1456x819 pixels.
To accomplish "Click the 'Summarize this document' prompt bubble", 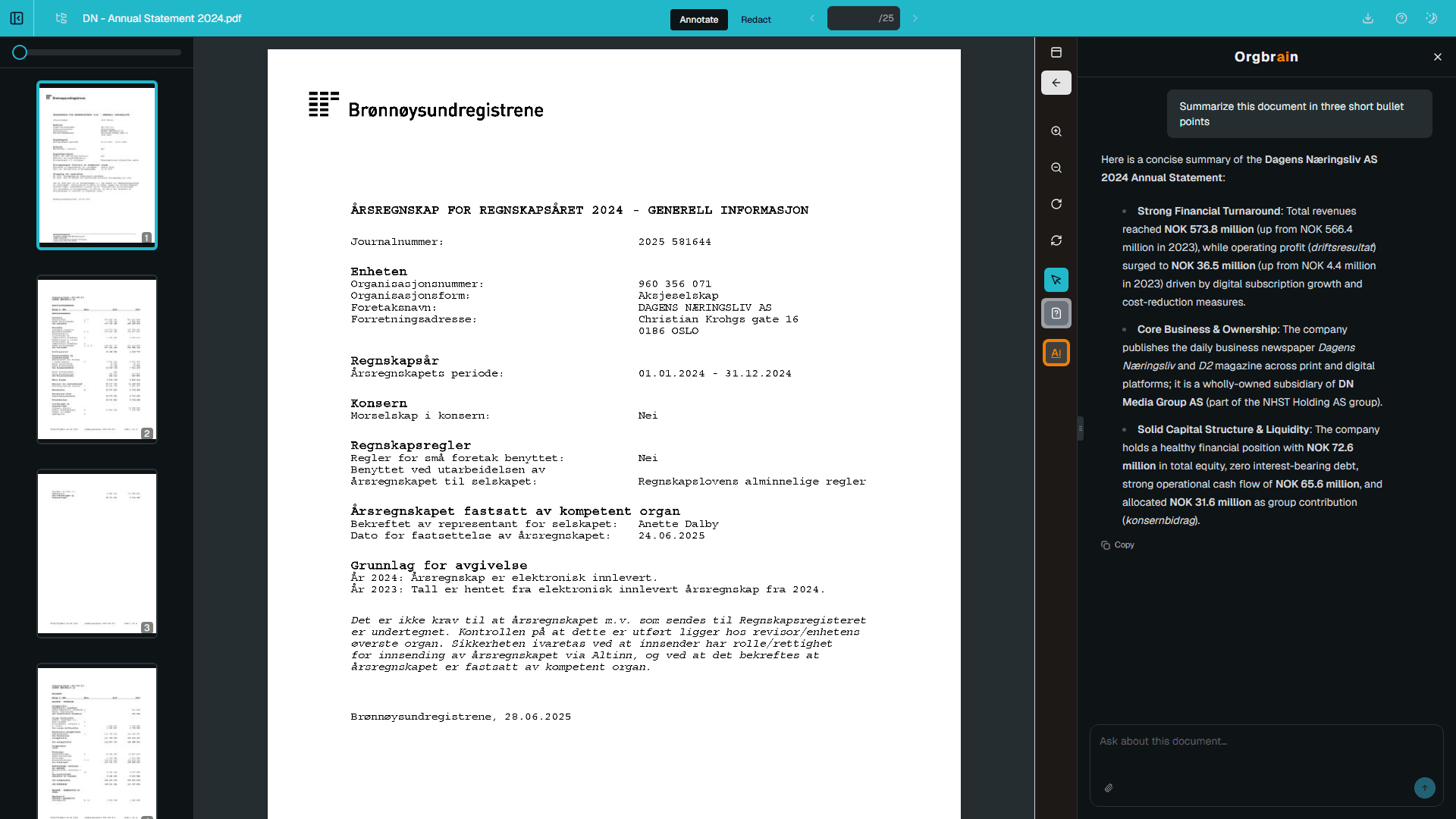I will (x=1299, y=114).
